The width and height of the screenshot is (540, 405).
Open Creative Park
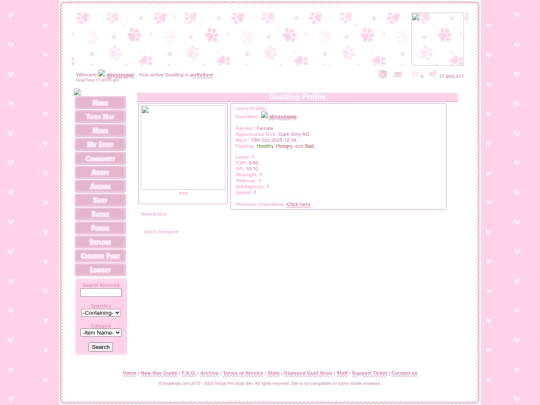pyautogui.click(x=100, y=256)
